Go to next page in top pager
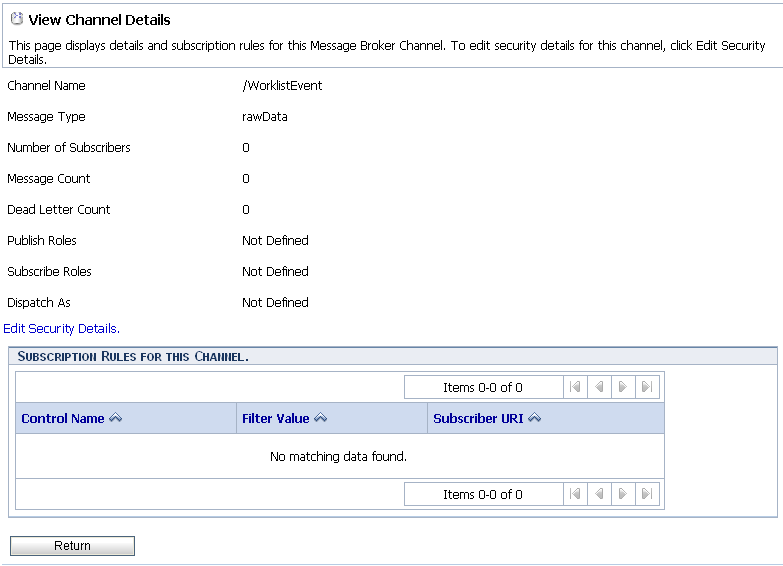 click(x=623, y=387)
